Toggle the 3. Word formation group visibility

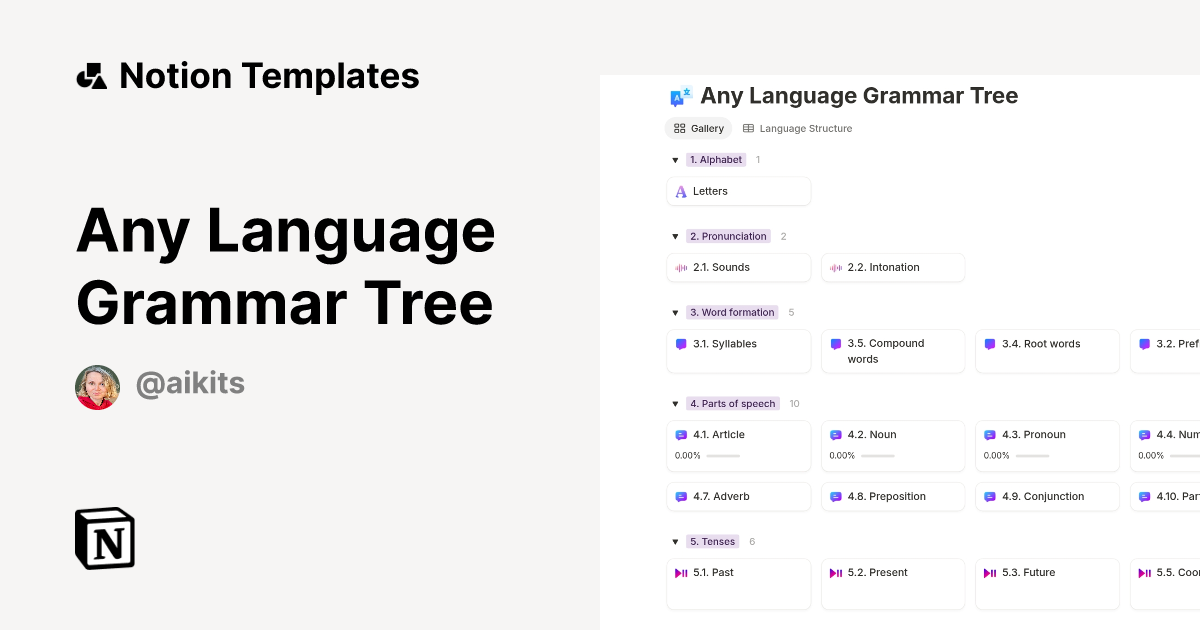675,312
